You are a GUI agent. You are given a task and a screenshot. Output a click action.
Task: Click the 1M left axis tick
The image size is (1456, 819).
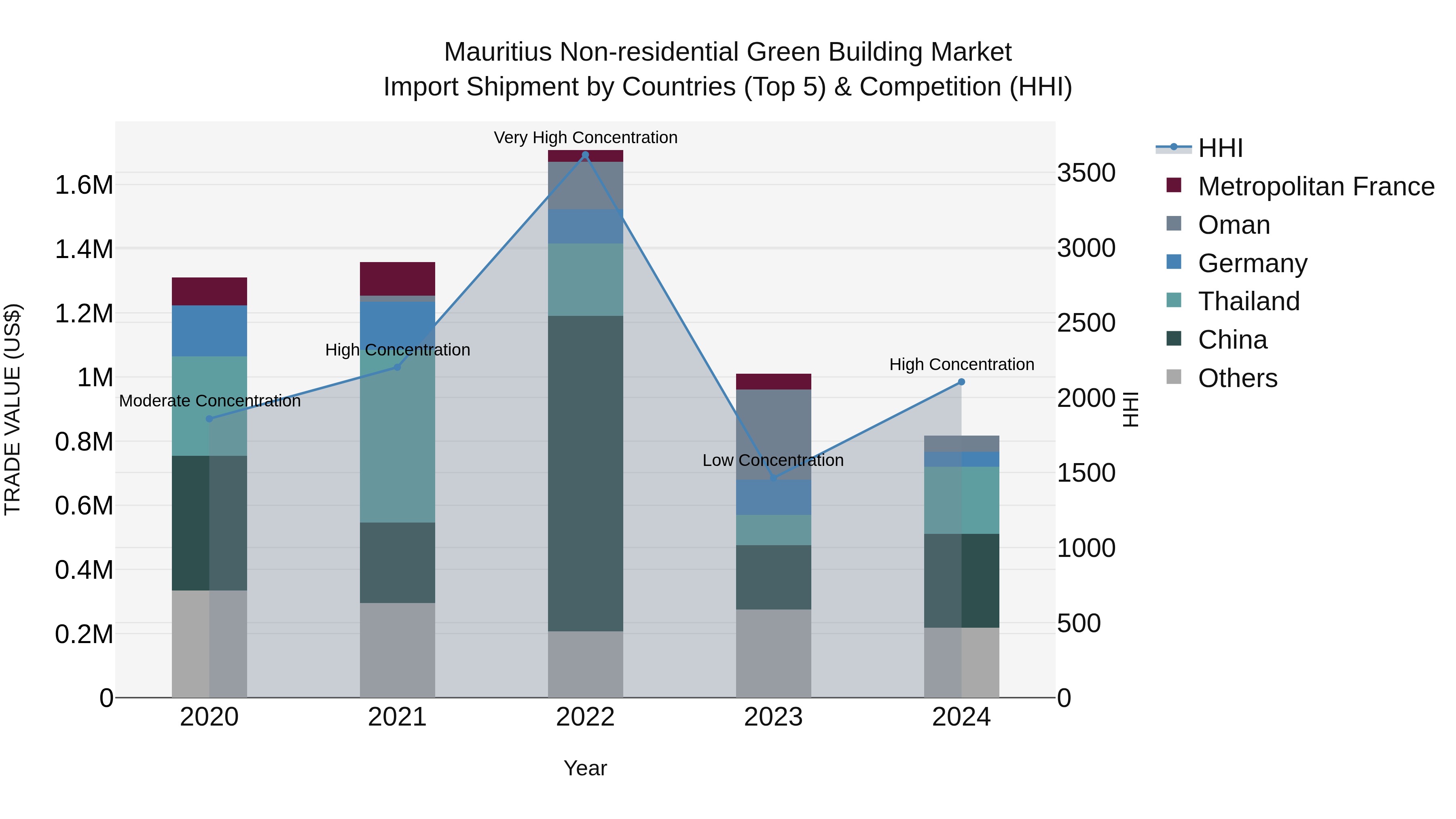[95, 377]
